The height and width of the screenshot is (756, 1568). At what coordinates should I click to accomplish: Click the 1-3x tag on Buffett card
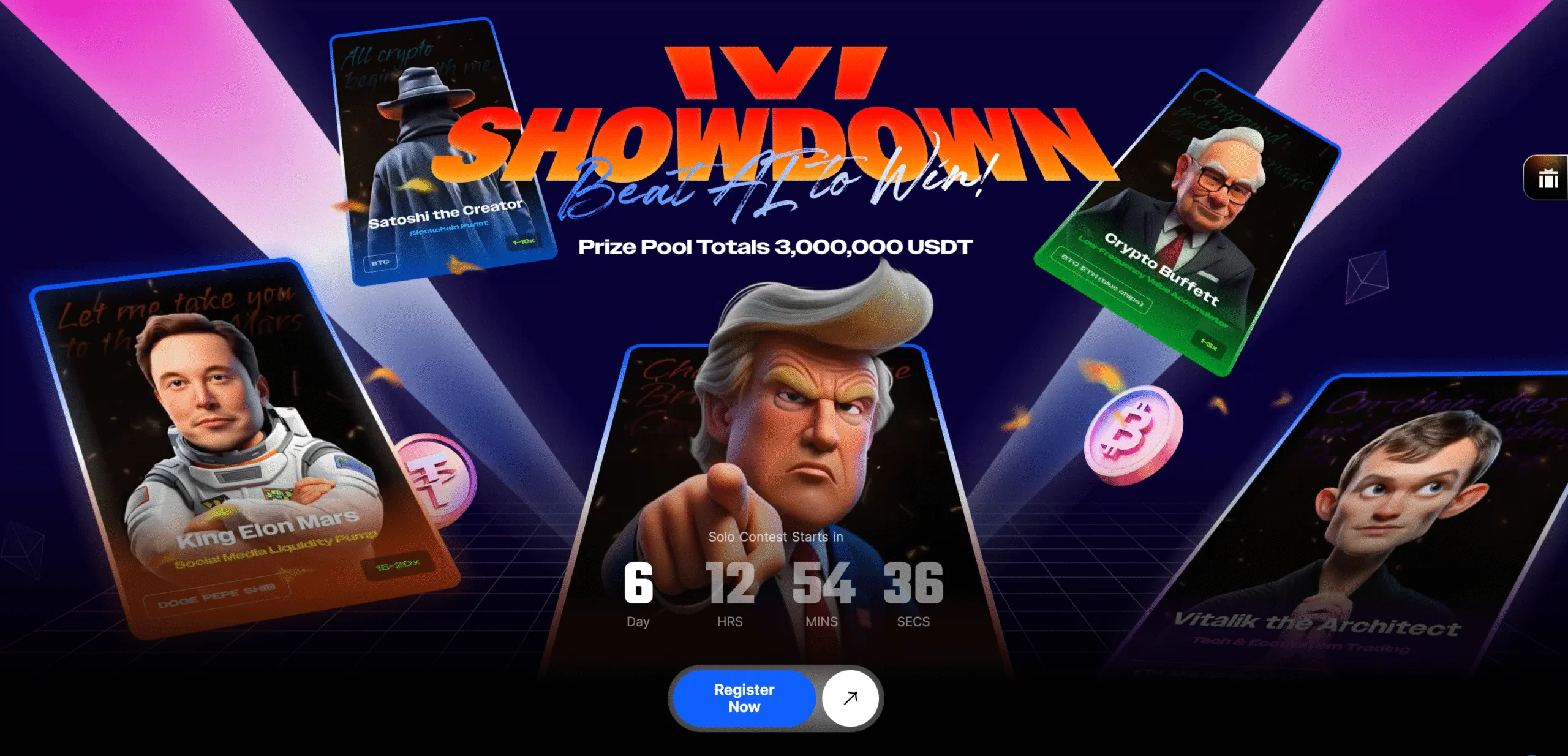pos(1208,345)
